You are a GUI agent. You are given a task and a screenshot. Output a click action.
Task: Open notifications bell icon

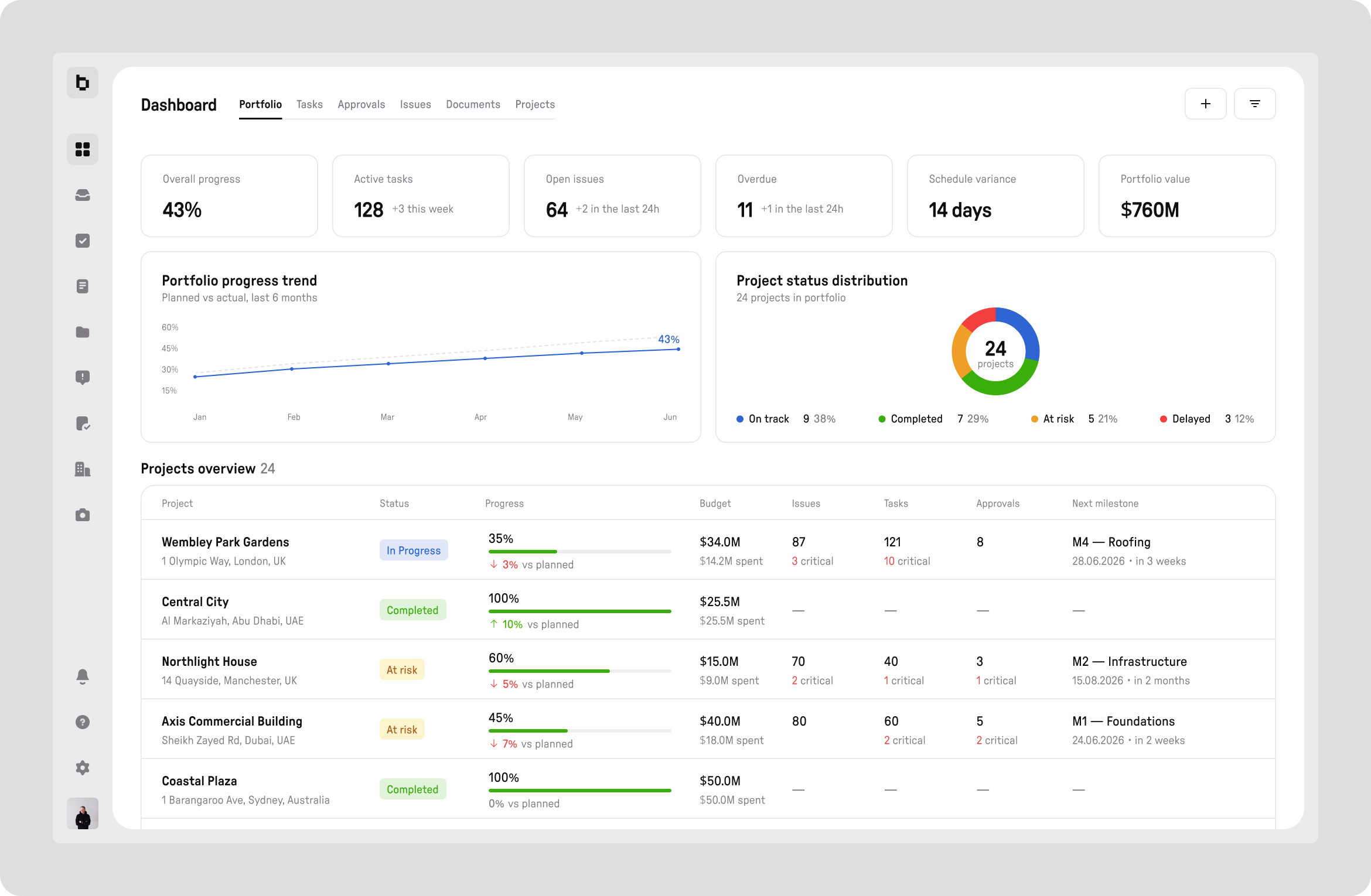point(83,676)
